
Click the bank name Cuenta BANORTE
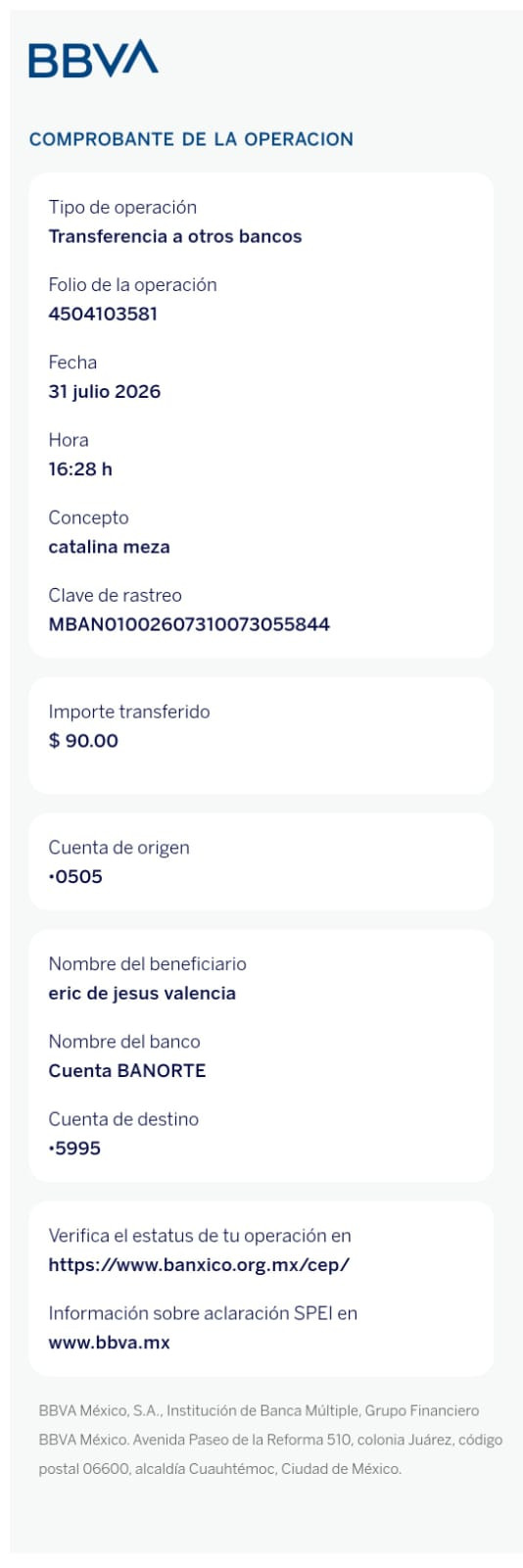coord(127,1070)
